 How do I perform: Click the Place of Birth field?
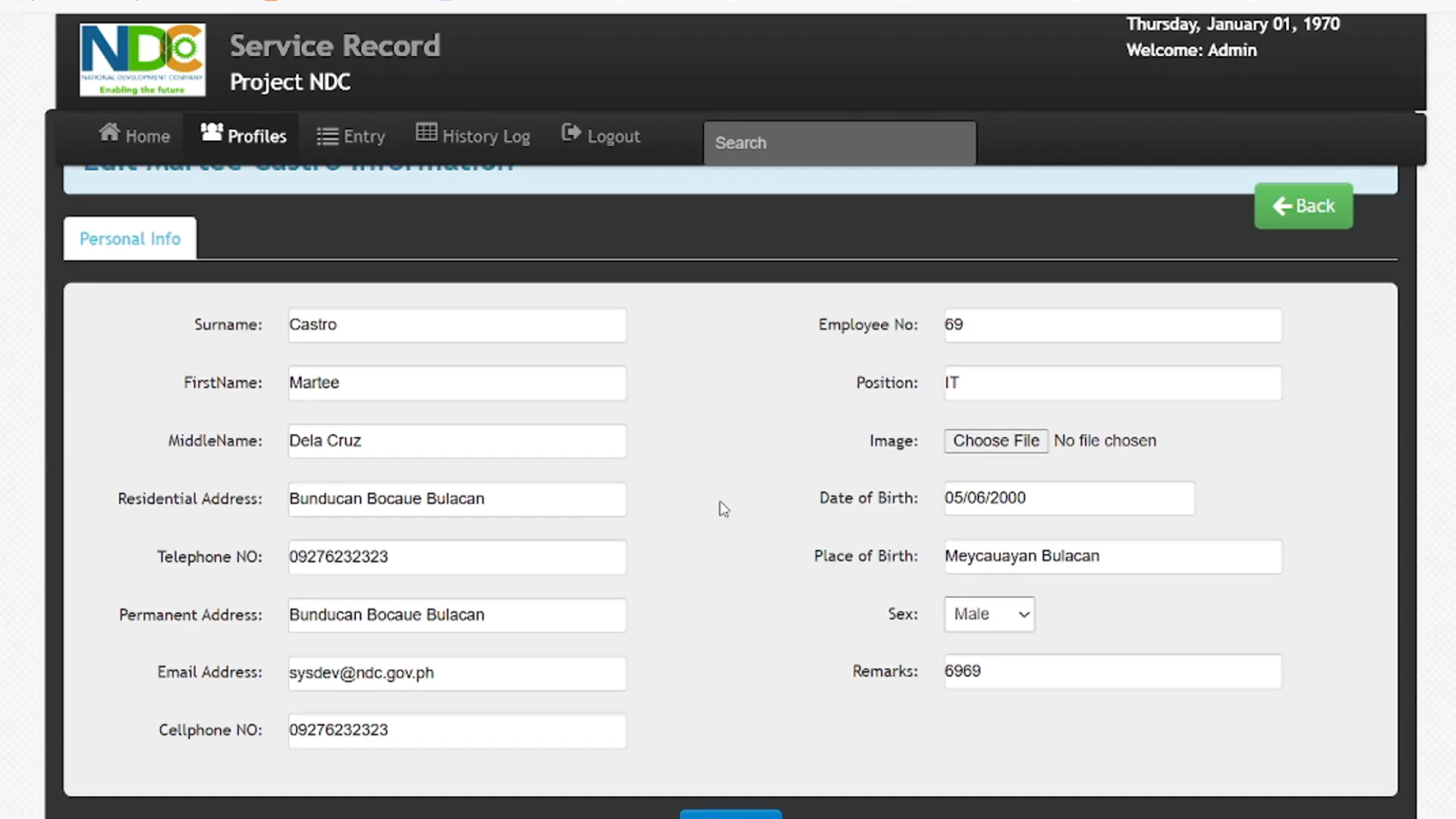[1112, 556]
